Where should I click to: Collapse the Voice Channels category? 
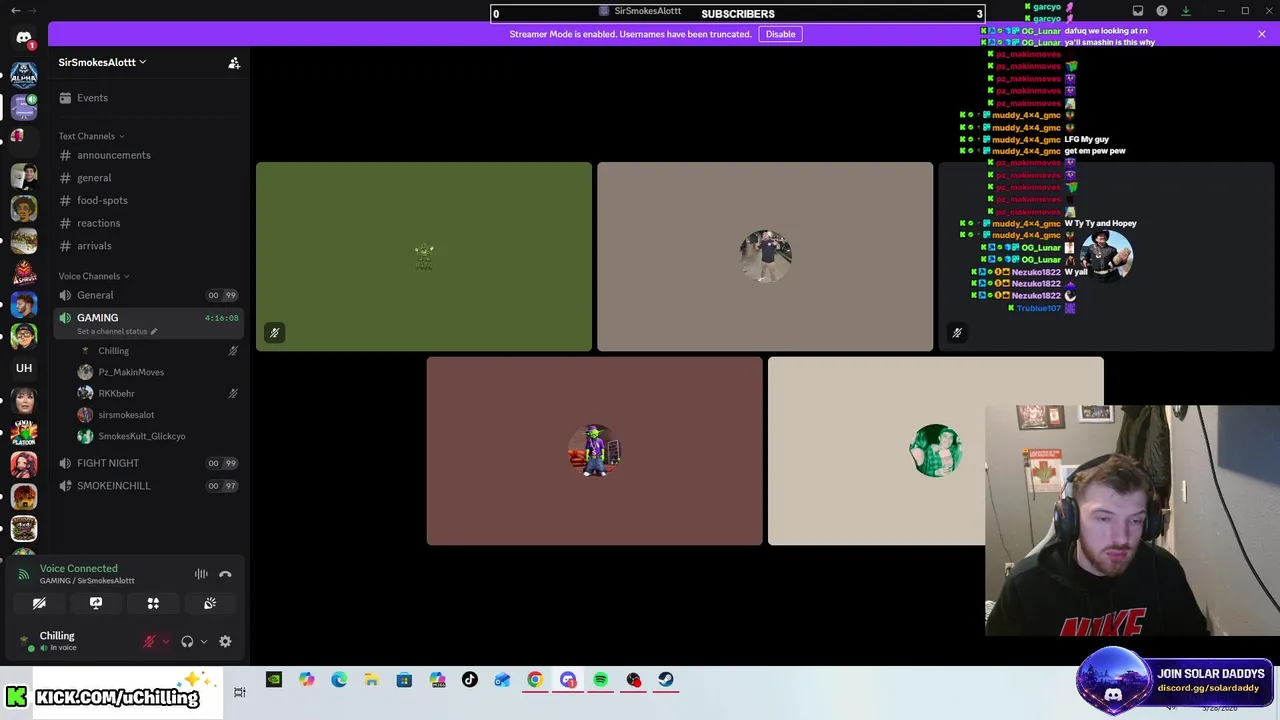tap(93, 276)
